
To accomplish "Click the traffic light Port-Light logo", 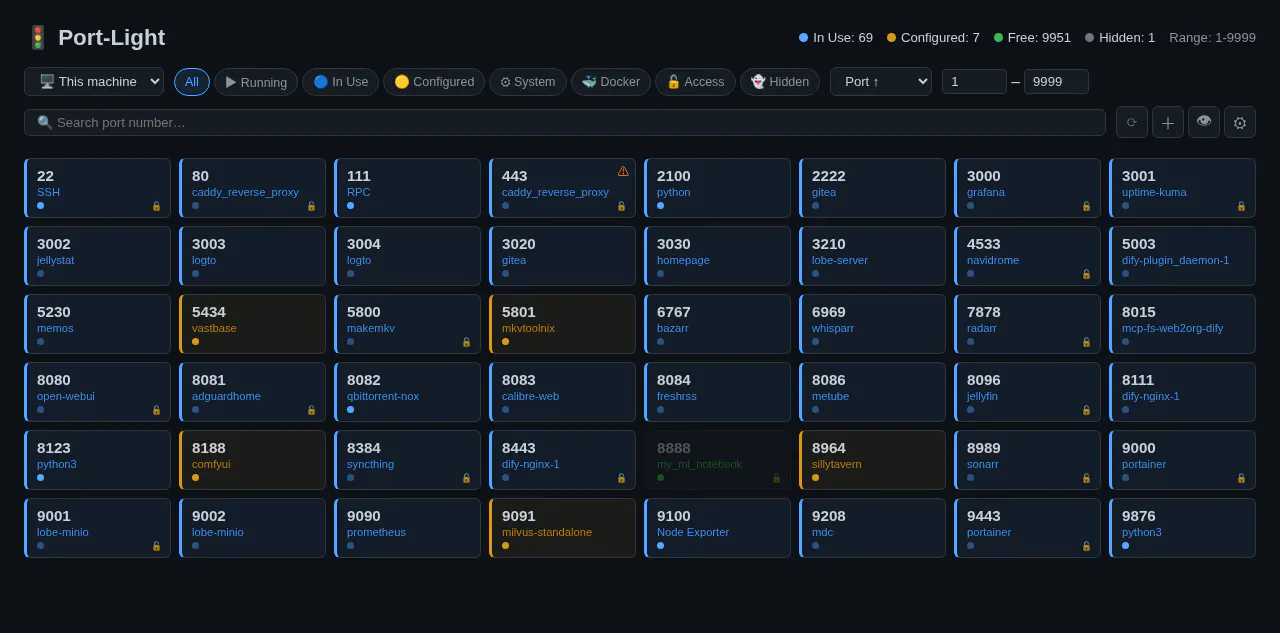I will (38, 38).
